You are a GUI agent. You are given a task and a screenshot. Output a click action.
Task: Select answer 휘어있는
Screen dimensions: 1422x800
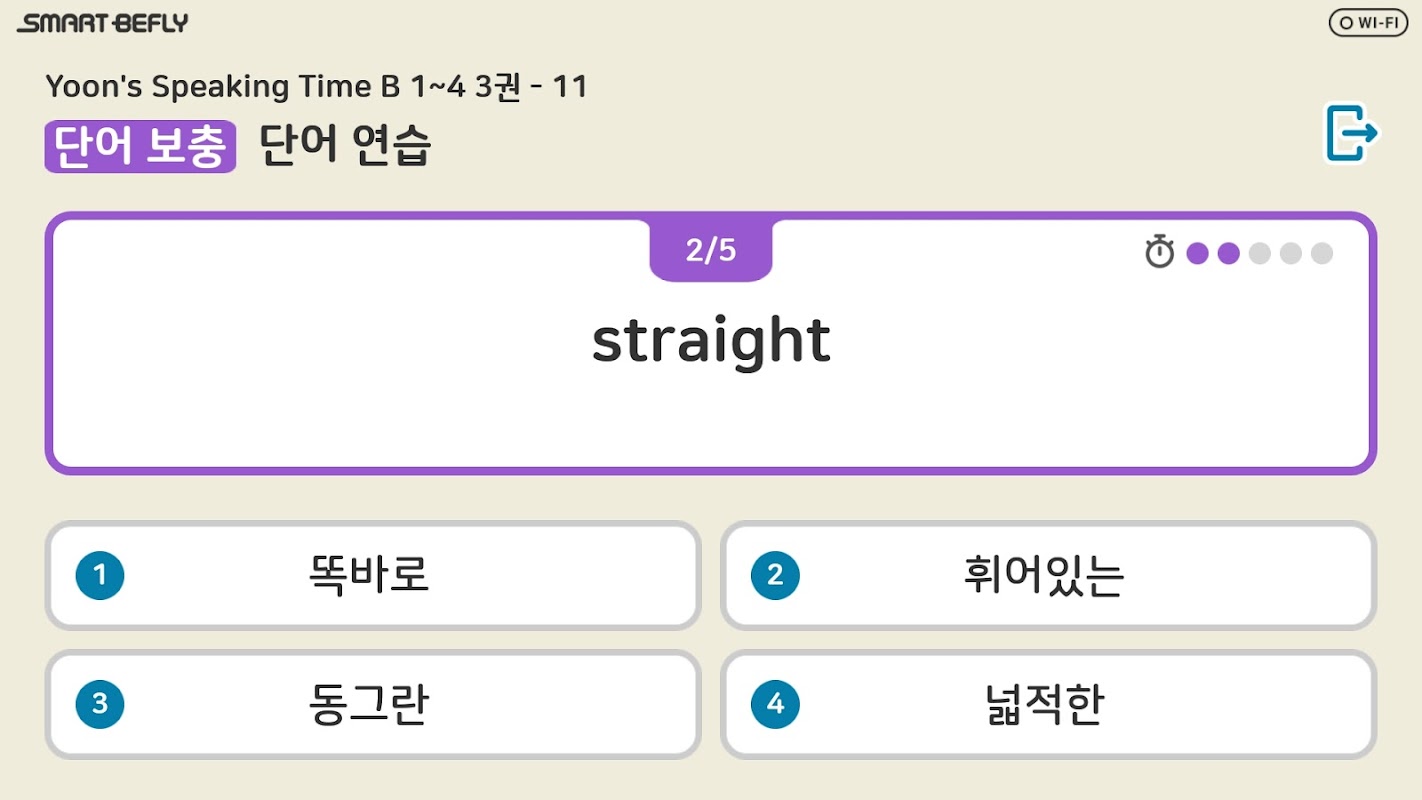(x=1044, y=575)
